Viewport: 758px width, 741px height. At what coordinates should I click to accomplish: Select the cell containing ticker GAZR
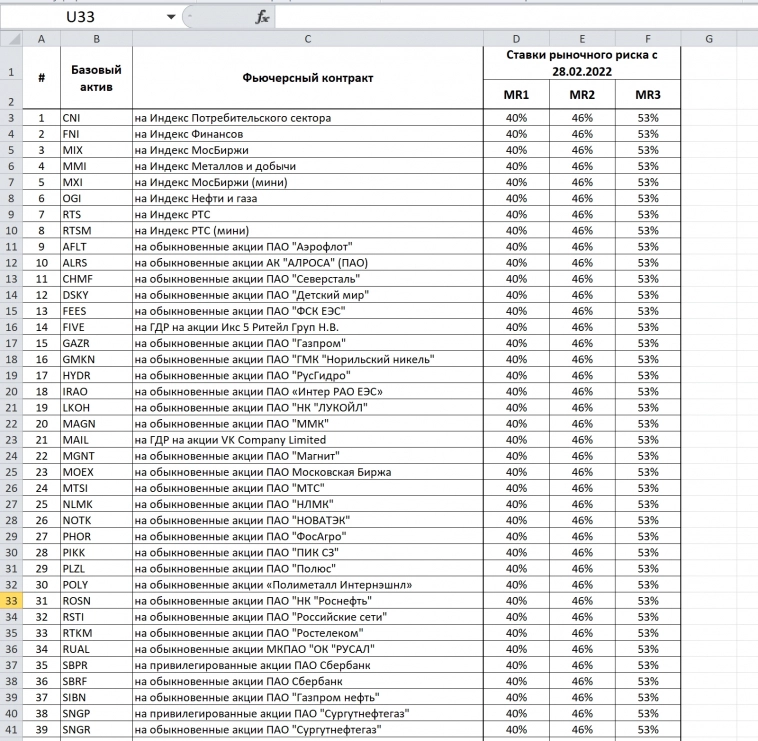[x=96, y=343]
